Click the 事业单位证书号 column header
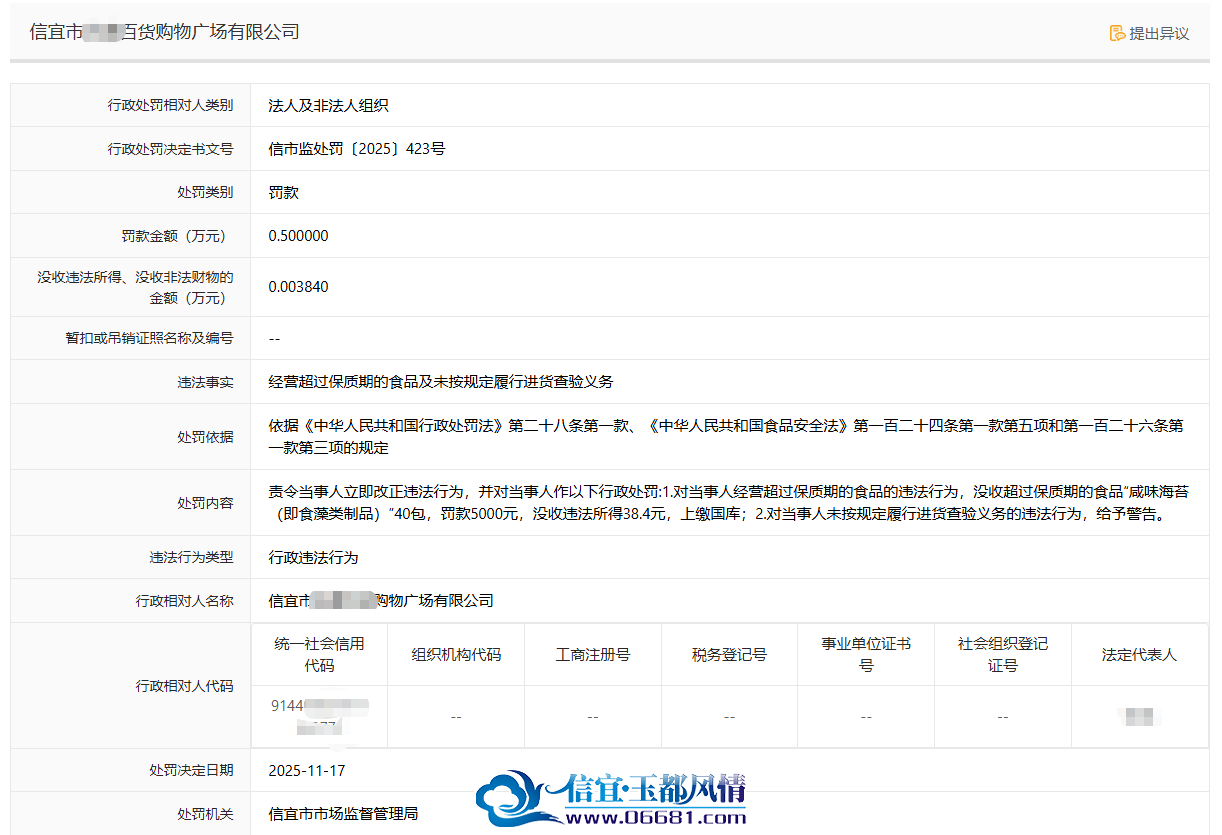1222x835 pixels. pos(866,655)
